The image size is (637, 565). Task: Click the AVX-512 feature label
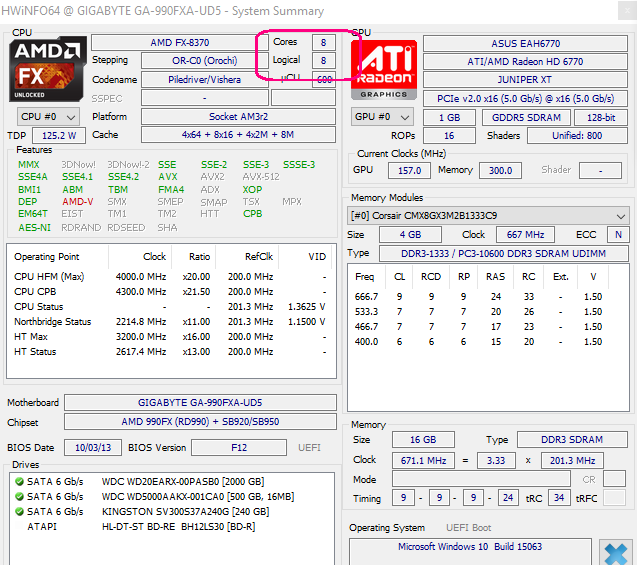point(261,177)
